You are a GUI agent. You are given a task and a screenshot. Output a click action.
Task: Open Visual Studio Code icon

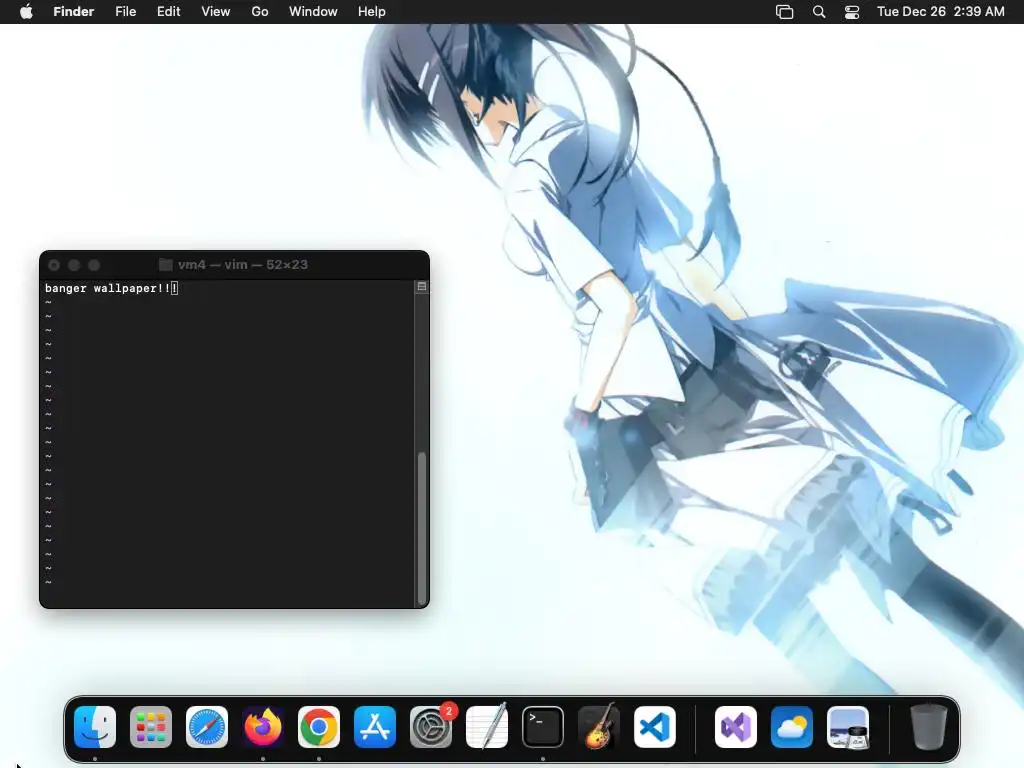655,727
